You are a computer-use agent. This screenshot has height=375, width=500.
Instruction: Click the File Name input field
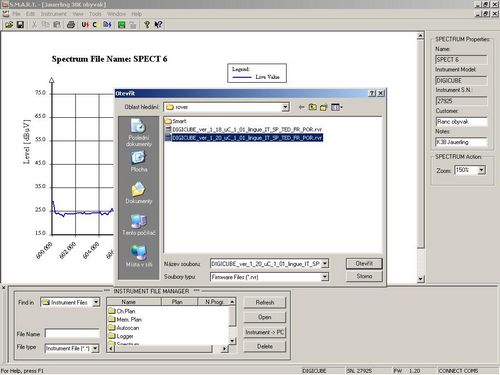coord(72,333)
